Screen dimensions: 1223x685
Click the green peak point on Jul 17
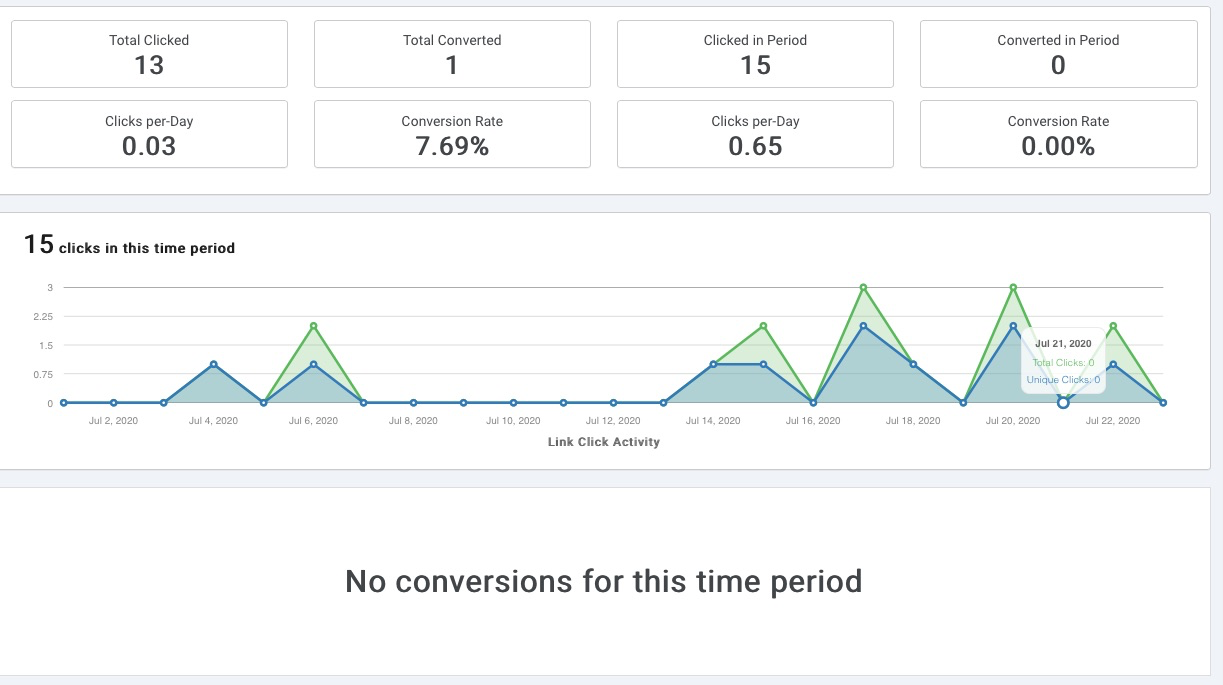pyautogui.click(x=863, y=288)
